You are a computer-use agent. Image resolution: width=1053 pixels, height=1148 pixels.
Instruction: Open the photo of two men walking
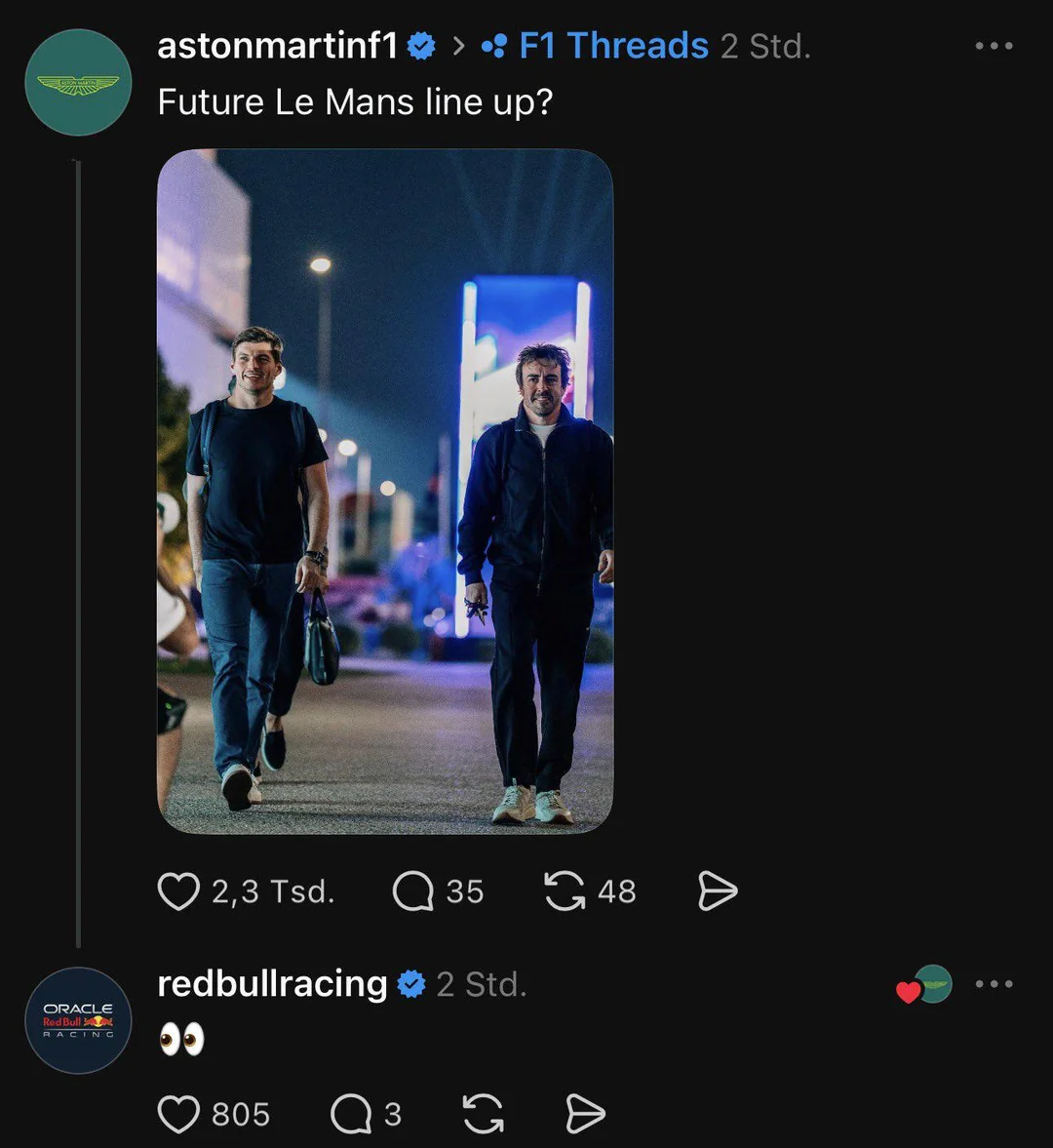pos(385,492)
